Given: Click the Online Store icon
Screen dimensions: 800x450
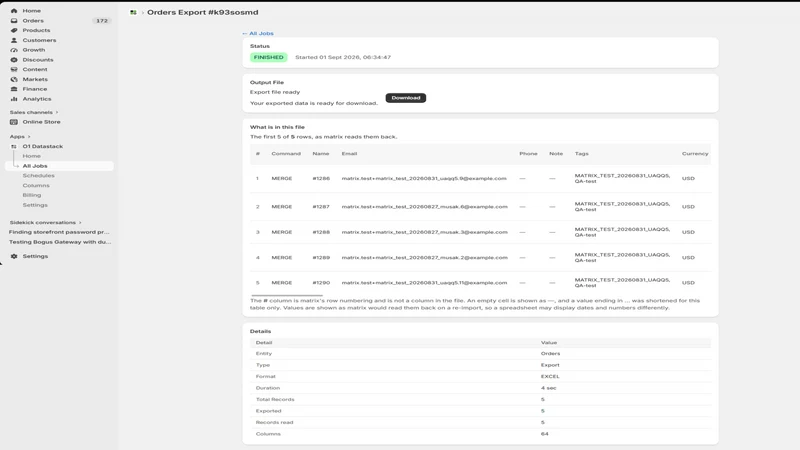Looking at the screenshot, I should pos(14,122).
